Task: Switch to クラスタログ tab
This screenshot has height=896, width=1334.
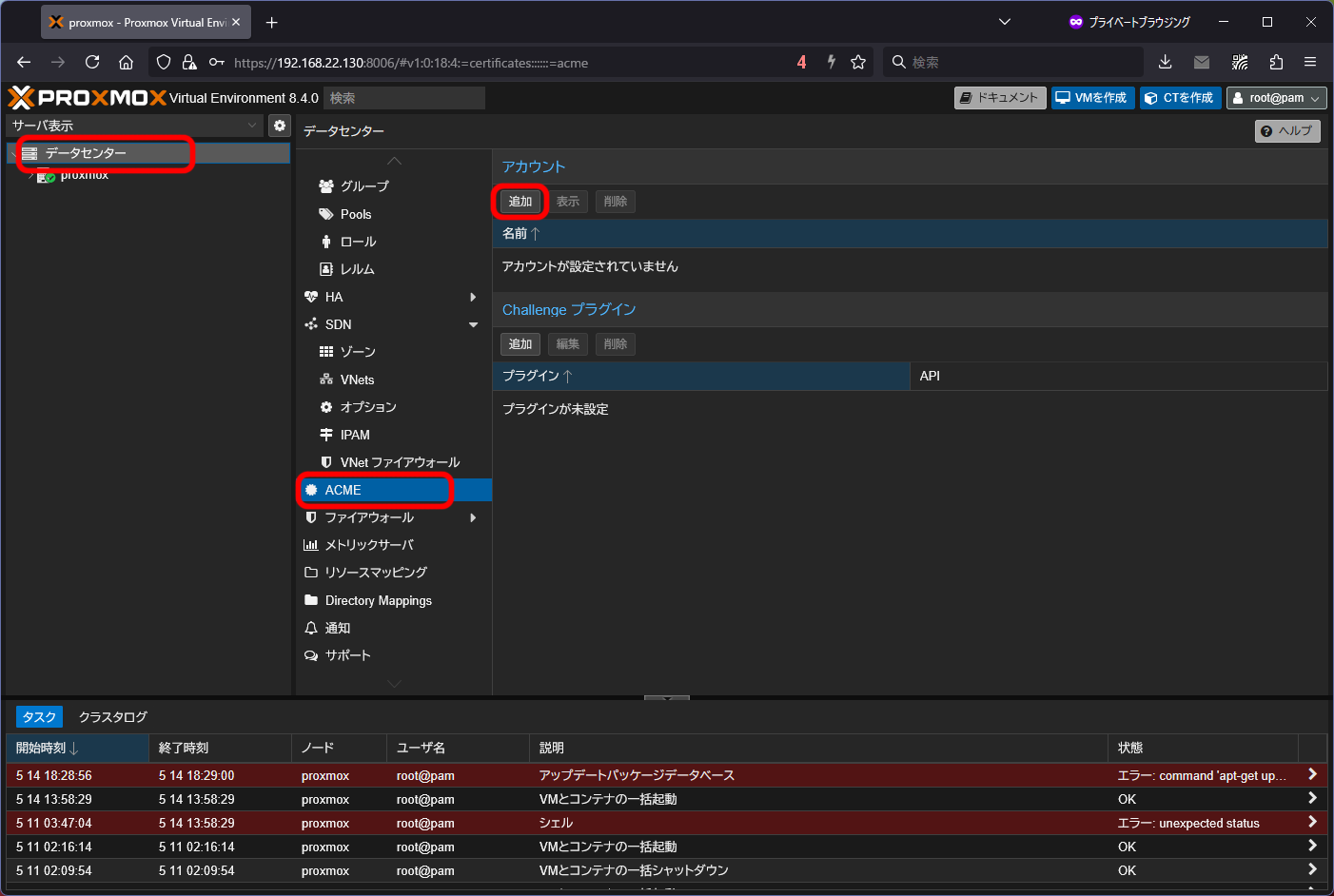Action: click(x=112, y=717)
